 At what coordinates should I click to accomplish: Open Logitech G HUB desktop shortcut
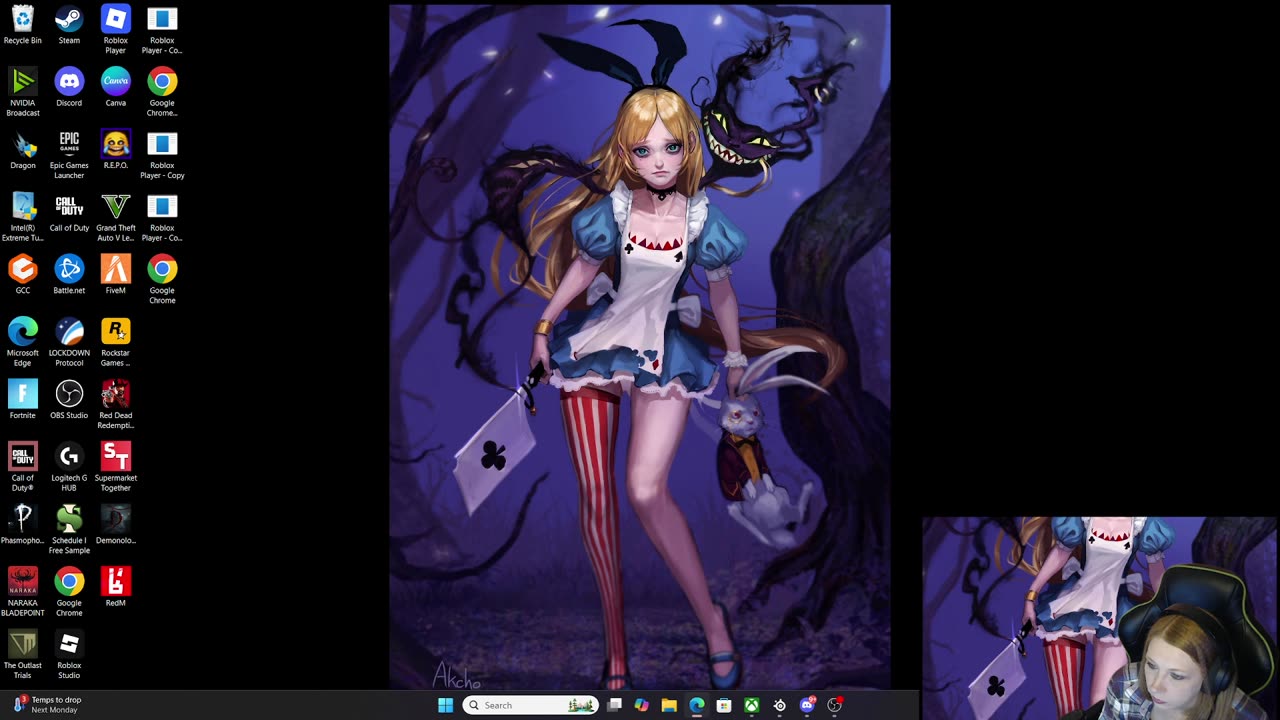pyautogui.click(x=69, y=467)
